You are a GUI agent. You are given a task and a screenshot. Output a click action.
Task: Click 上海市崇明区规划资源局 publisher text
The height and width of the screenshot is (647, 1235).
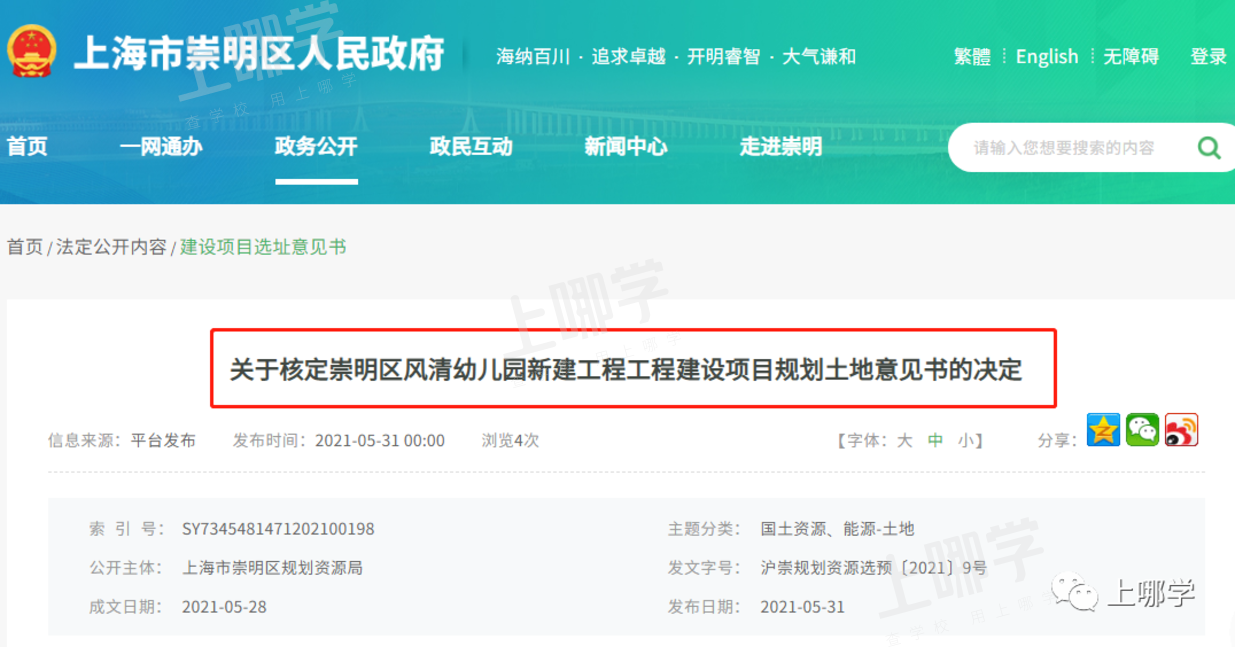[x=272, y=568]
